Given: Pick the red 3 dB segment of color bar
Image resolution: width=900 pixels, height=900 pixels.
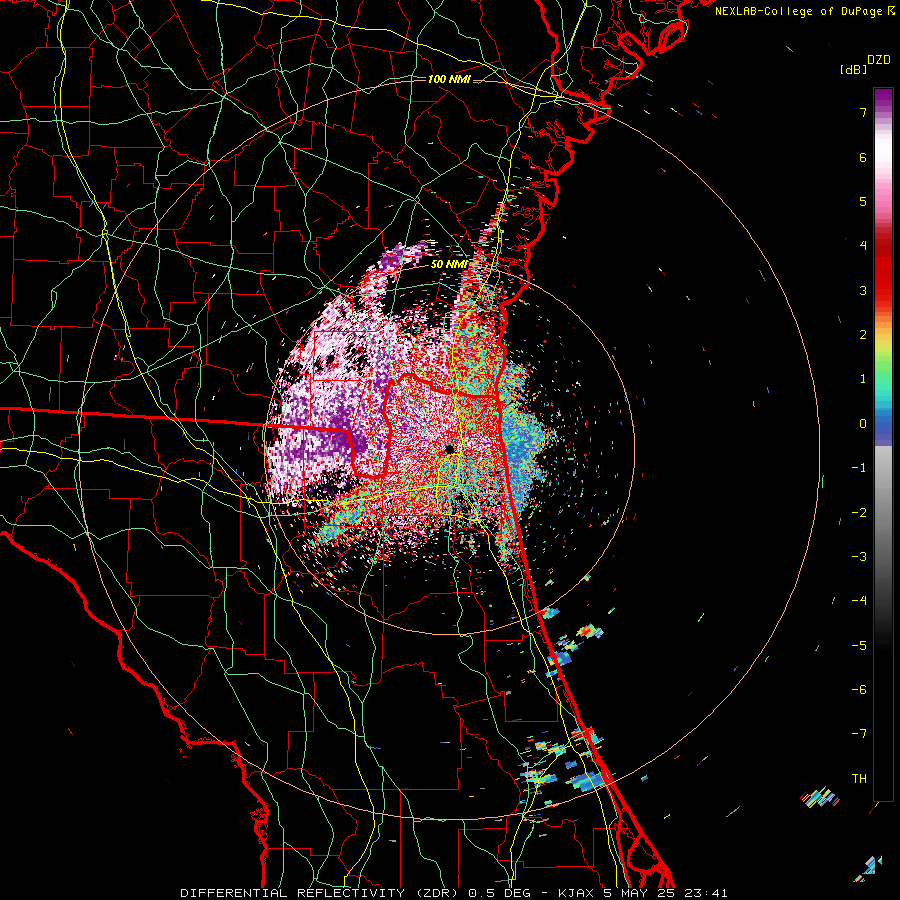Looking at the screenshot, I should [883, 290].
